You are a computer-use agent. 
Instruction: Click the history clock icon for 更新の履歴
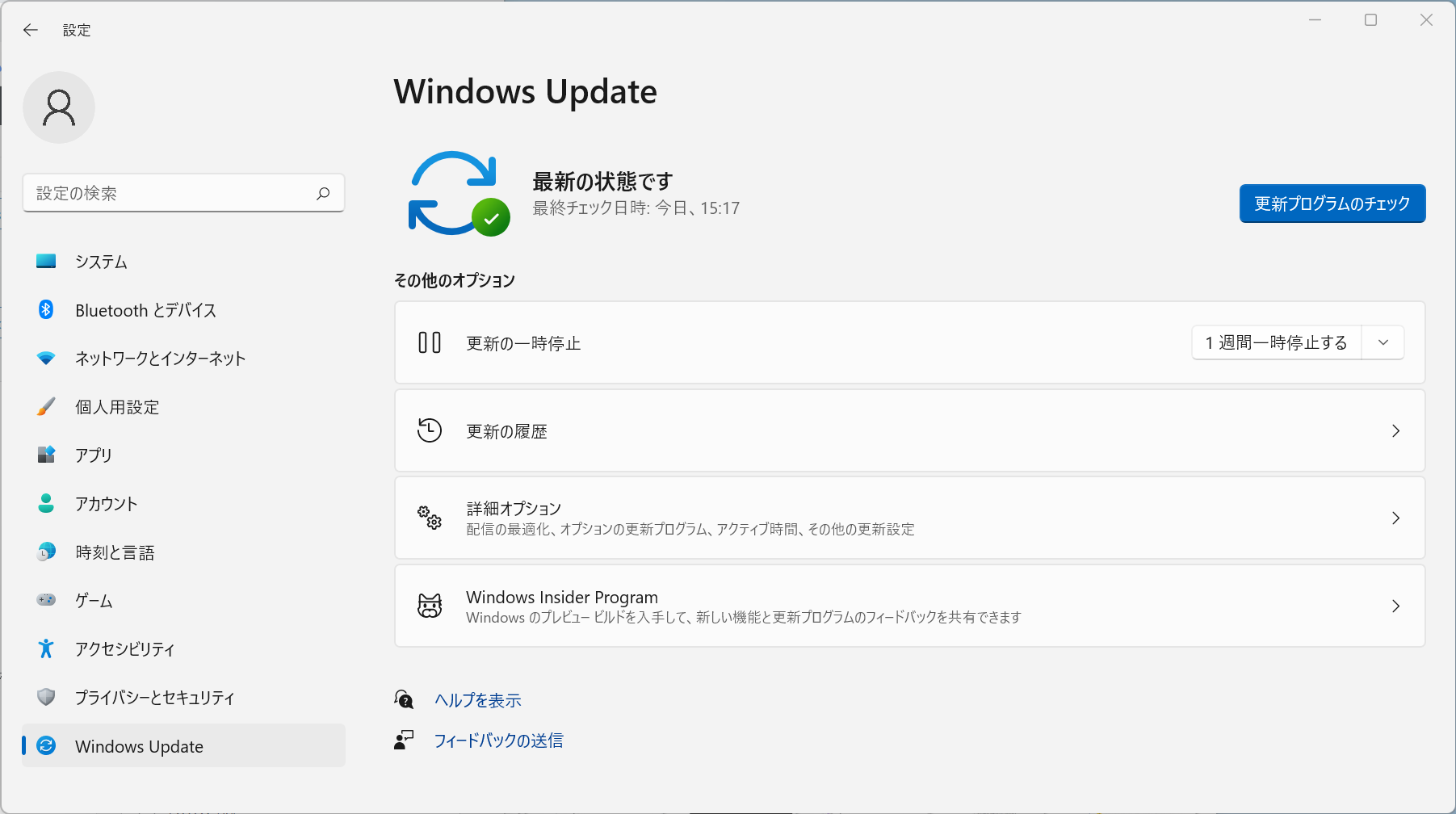click(430, 430)
